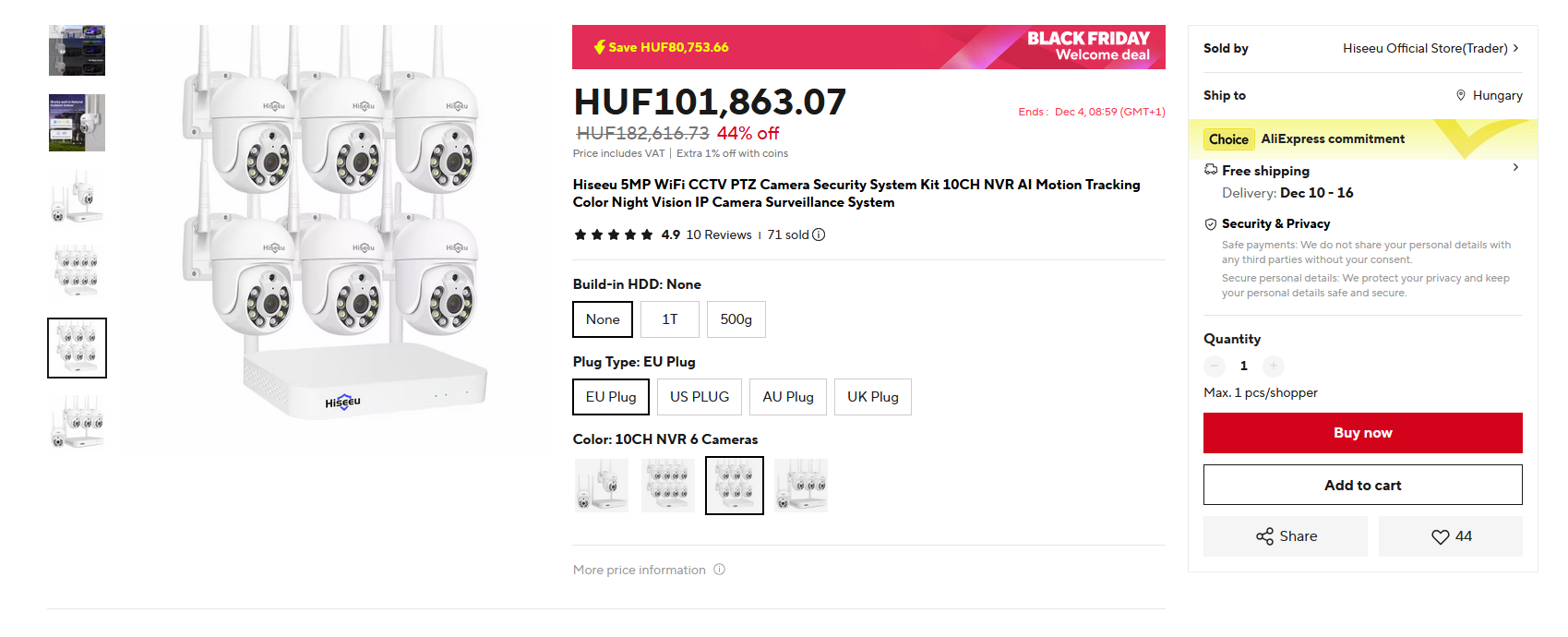Image resolution: width=1568 pixels, height=637 pixels.
Task: Click the Security & Privacy shield icon
Action: pyautogui.click(x=1211, y=224)
